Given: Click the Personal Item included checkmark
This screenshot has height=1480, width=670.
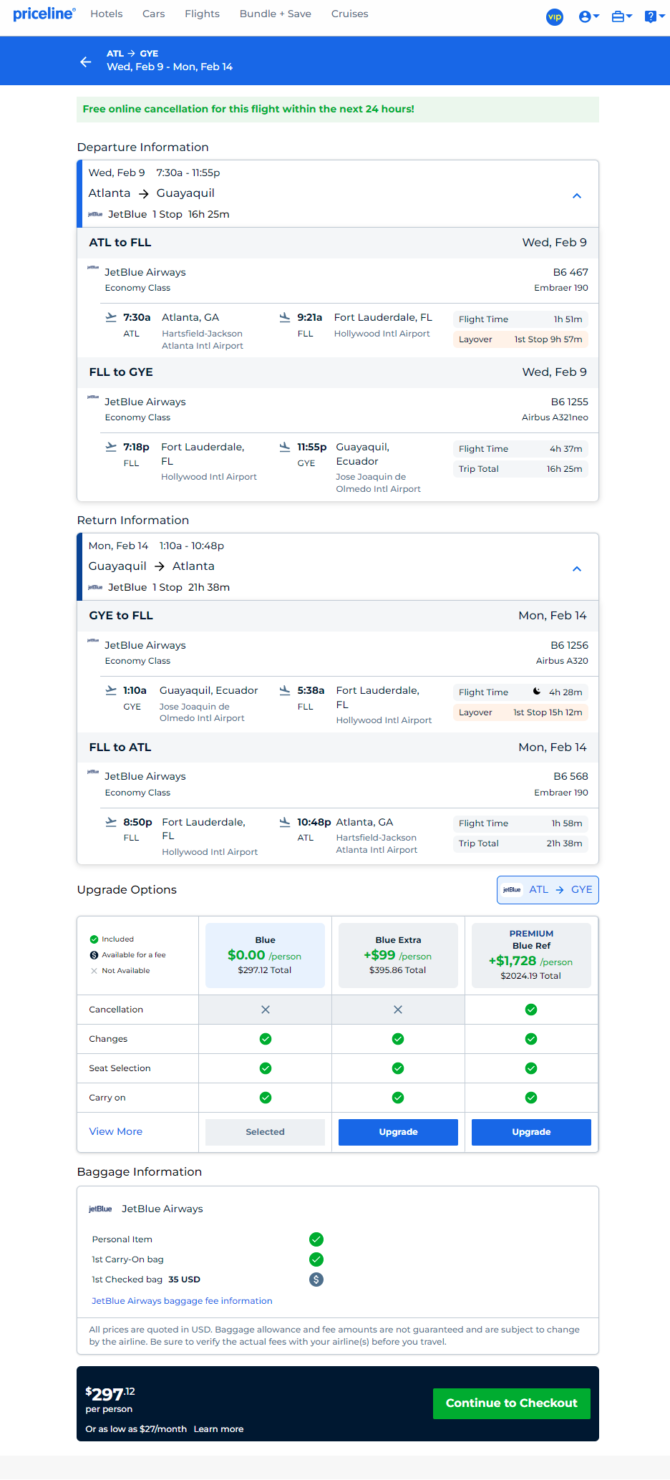Looking at the screenshot, I should [x=316, y=1239].
